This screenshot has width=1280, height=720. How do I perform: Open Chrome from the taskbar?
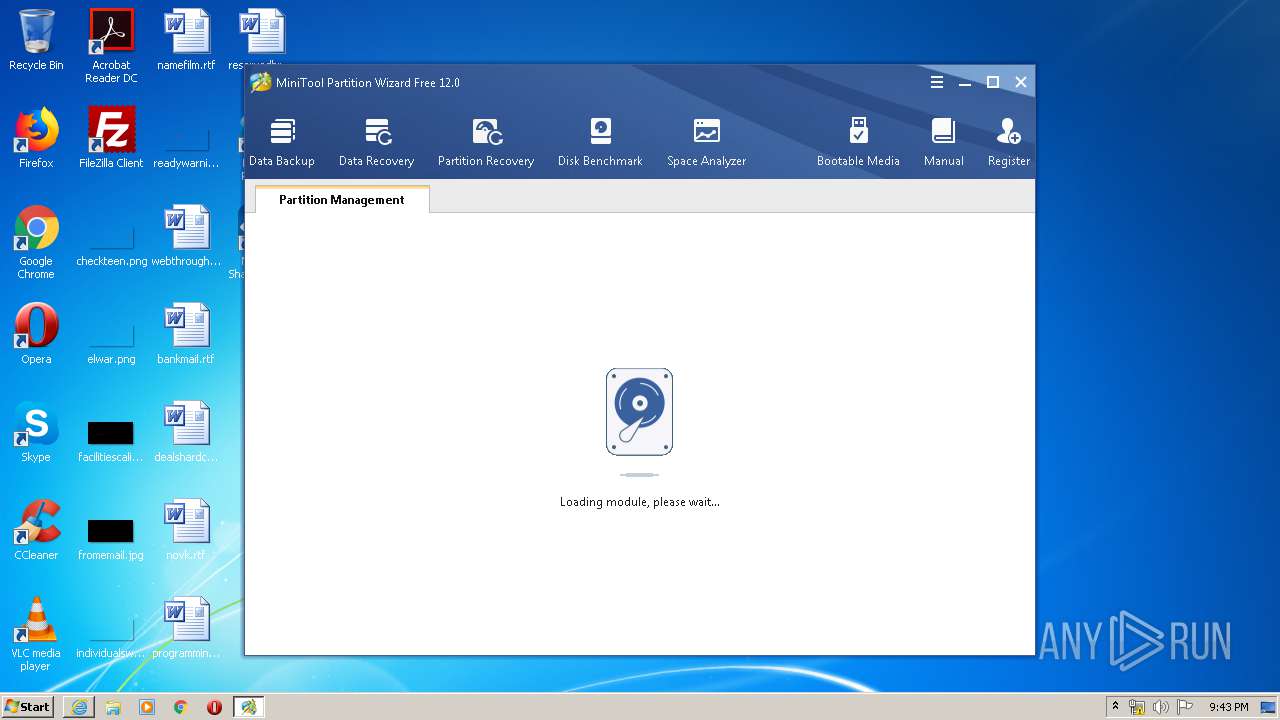(x=181, y=707)
